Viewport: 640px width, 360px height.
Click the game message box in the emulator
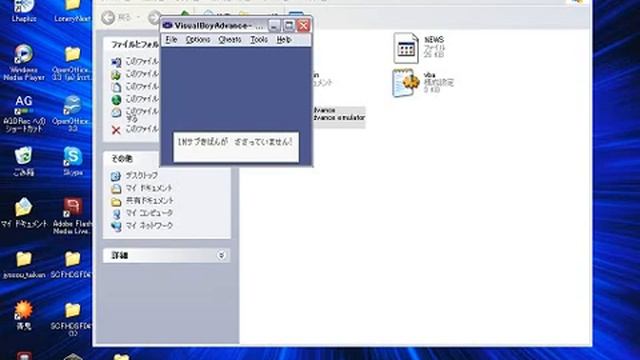click(236, 147)
